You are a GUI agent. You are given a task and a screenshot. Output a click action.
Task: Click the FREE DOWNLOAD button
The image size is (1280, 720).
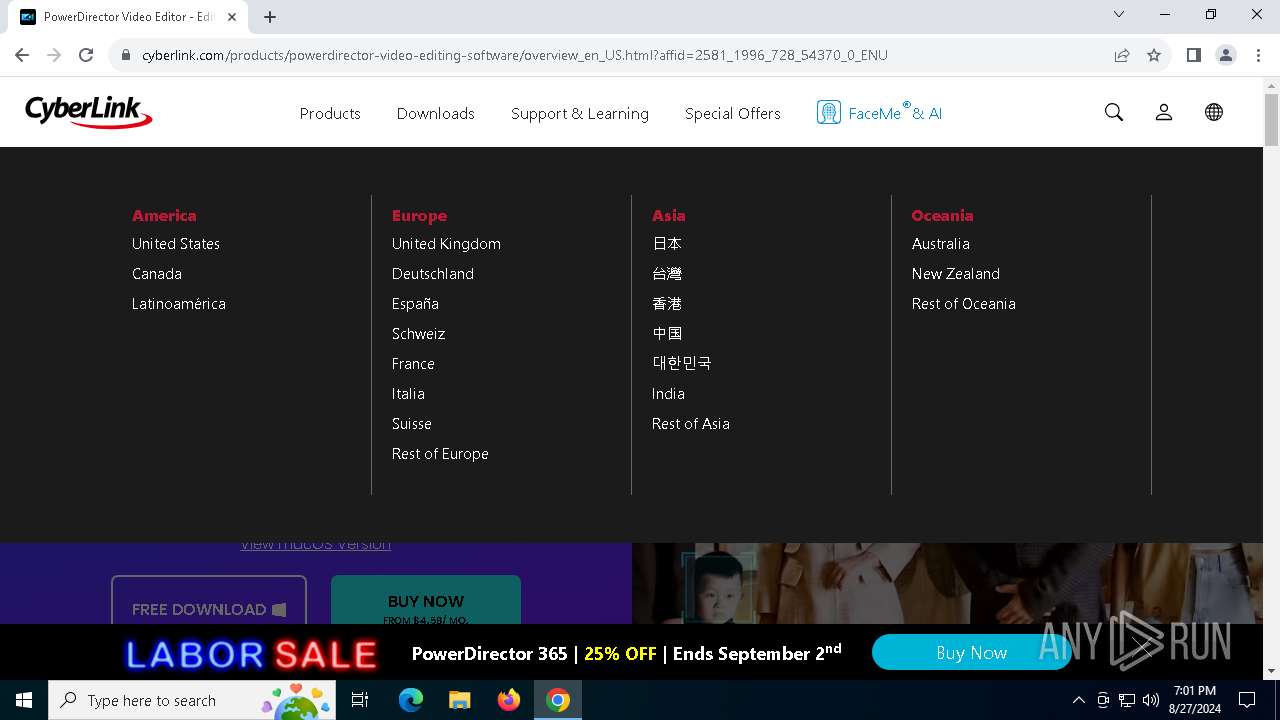209,600
